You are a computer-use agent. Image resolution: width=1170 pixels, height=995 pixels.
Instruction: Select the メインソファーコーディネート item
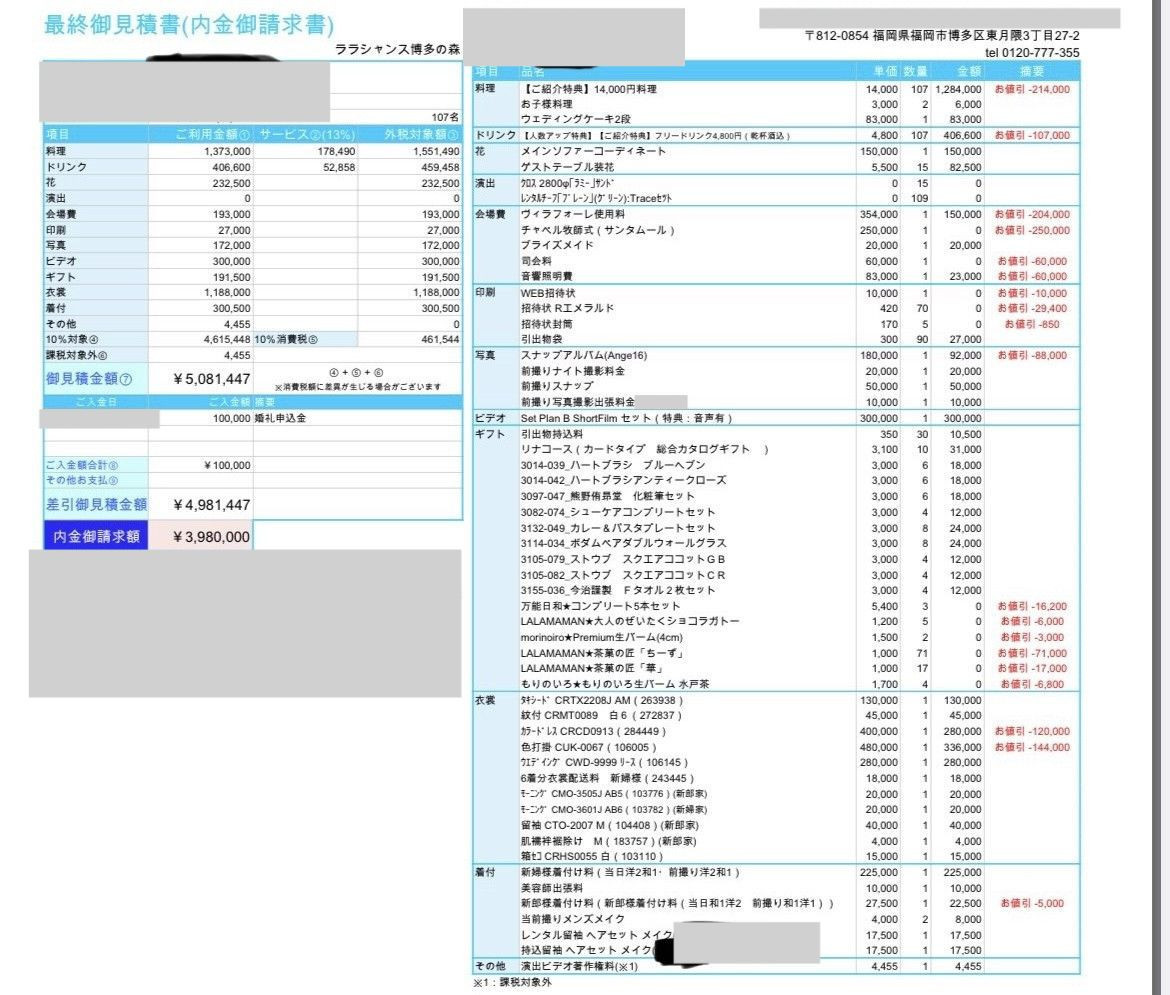(593, 151)
